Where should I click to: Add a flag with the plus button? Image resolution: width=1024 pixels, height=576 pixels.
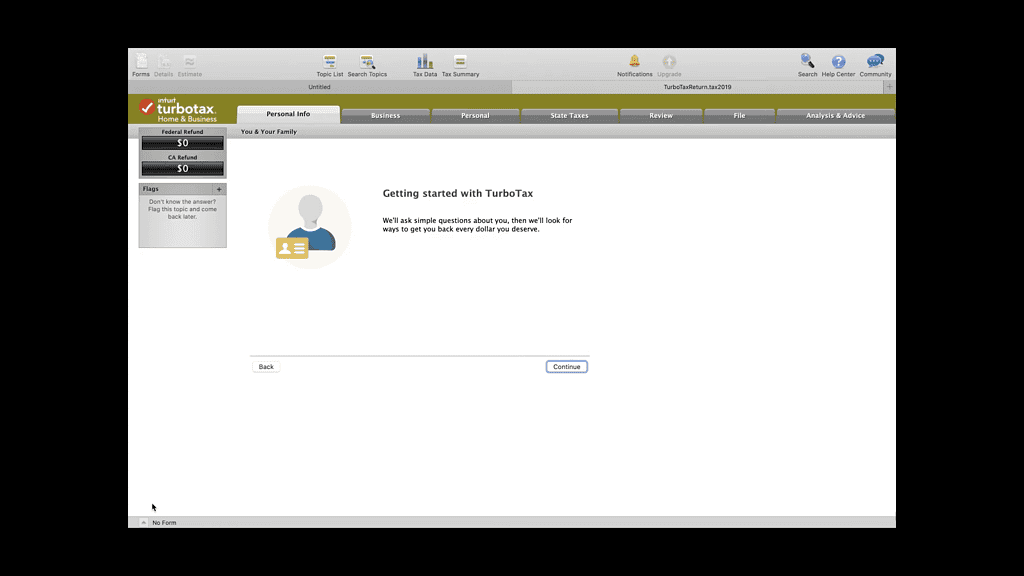219,189
